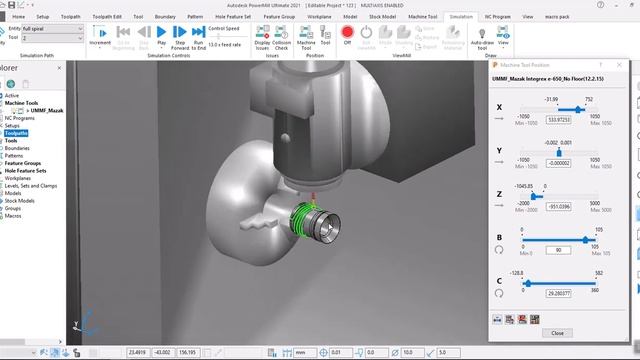Open the macro pack ribbon tab

(x=557, y=17)
